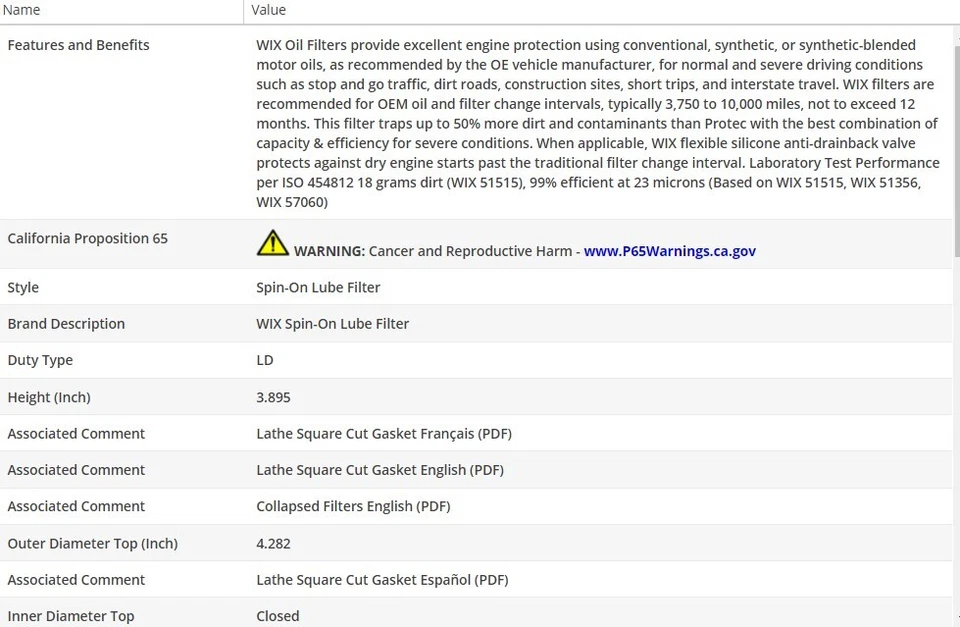The height and width of the screenshot is (627, 960).
Task: Click the Value column header
Action: (x=268, y=10)
